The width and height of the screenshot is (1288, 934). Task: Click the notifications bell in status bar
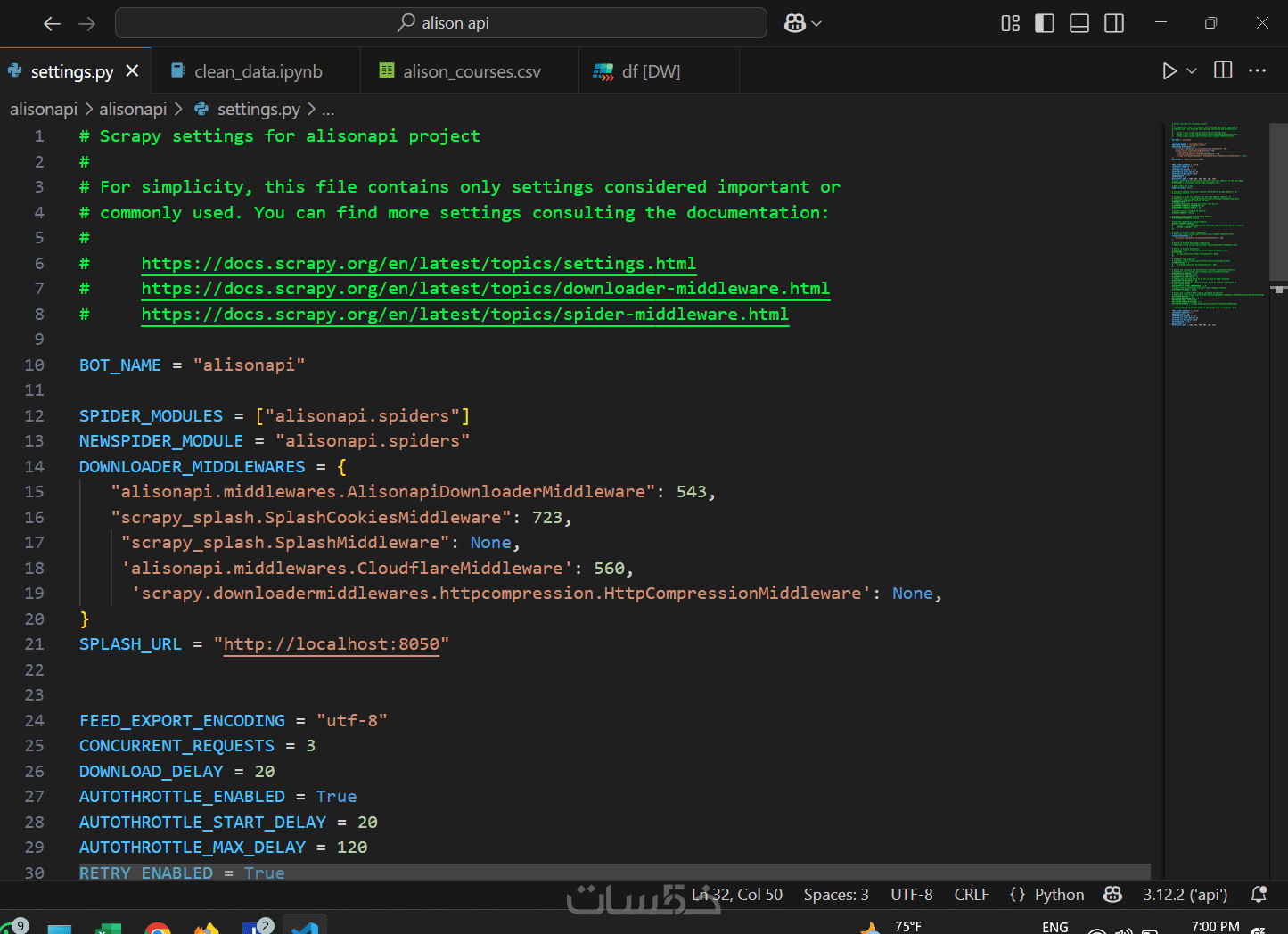1259,894
